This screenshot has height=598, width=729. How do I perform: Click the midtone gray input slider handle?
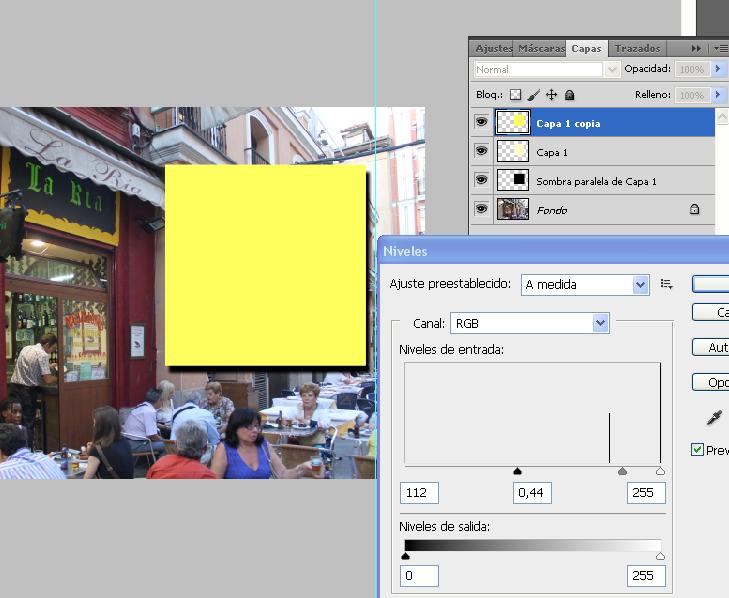coord(622,471)
